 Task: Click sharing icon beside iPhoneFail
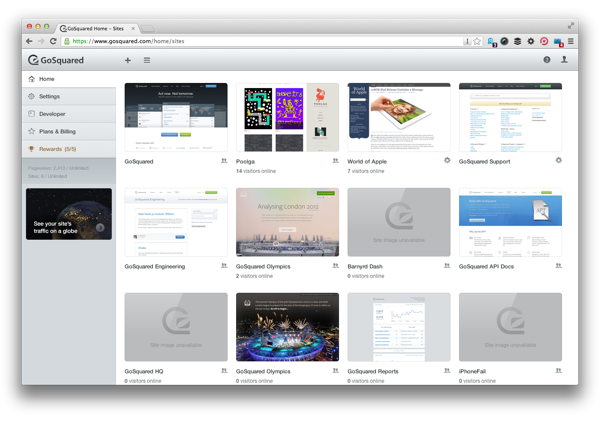[x=559, y=370]
